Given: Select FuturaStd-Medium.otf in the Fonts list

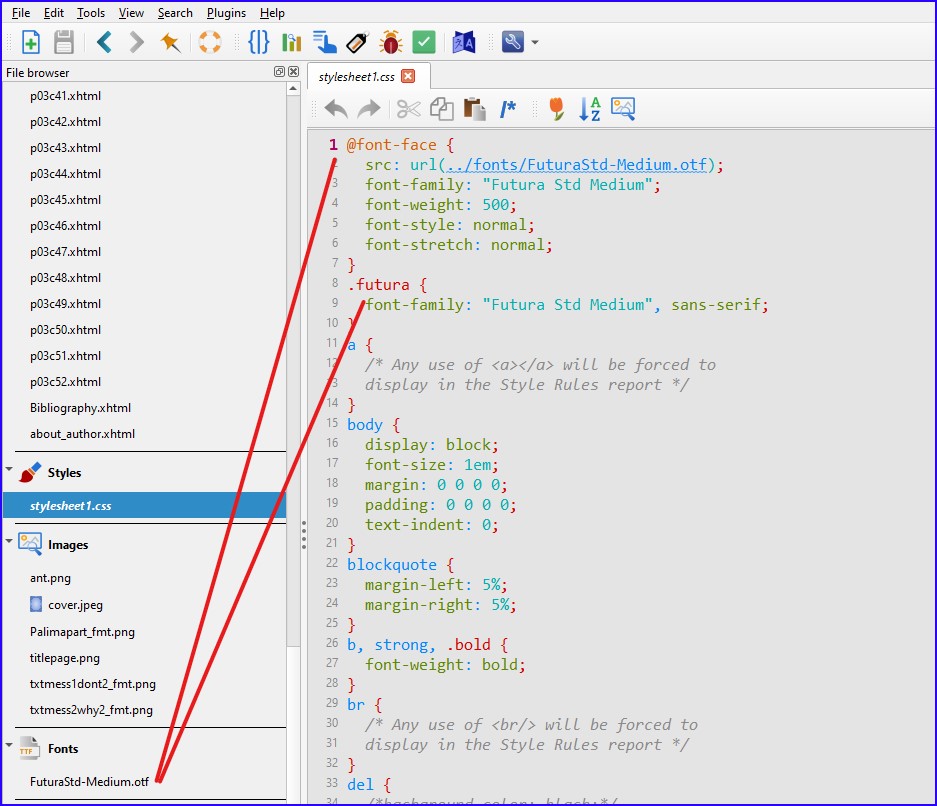Looking at the screenshot, I should [x=89, y=782].
